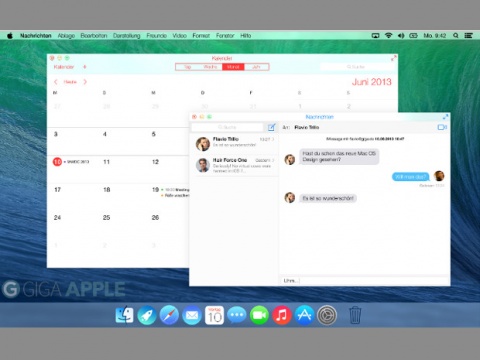Open FaceTime green camera dock icon
The width and height of the screenshot is (480, 360).
pyautogui.click(x=259, y=315)
